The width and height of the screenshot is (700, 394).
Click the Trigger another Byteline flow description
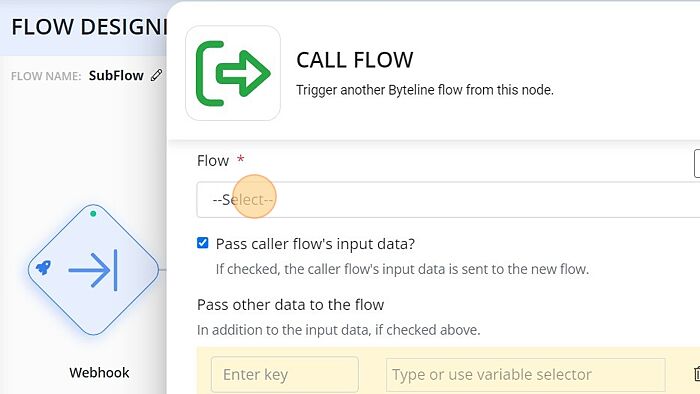pyautogui.click(x=425, y=90)
